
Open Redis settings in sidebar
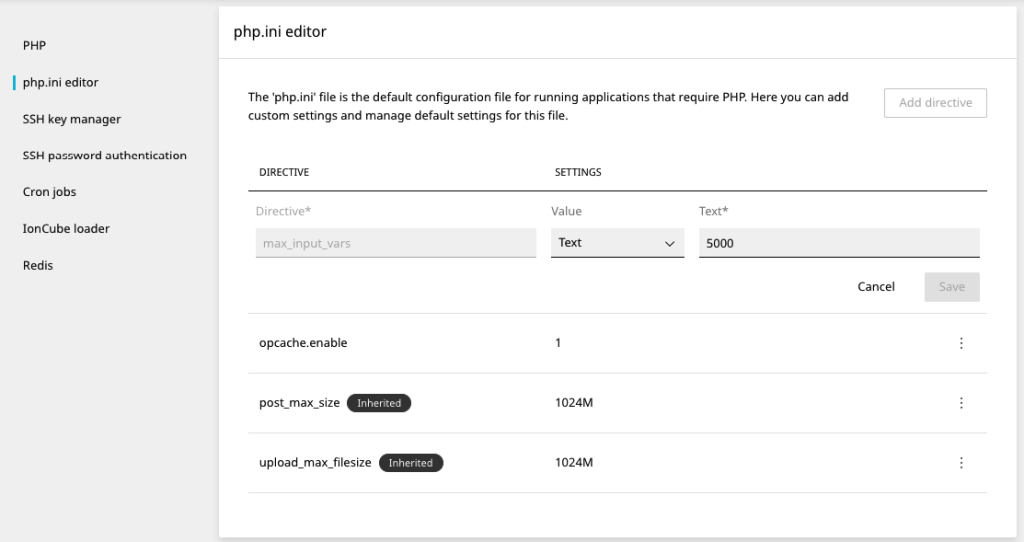coord(38,265)
